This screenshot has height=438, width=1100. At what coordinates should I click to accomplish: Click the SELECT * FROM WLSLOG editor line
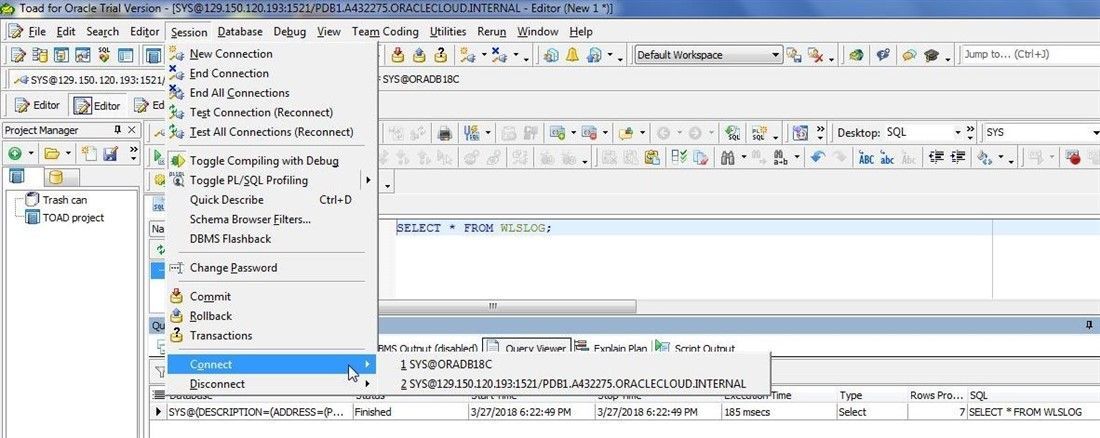pyautogui.click(x=474, y=228)
